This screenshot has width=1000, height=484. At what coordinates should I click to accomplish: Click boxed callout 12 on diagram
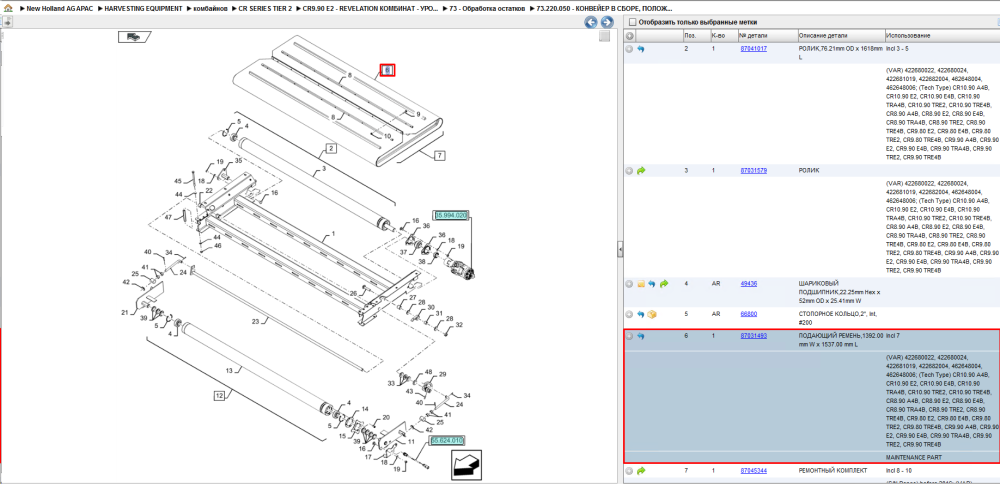219,396
